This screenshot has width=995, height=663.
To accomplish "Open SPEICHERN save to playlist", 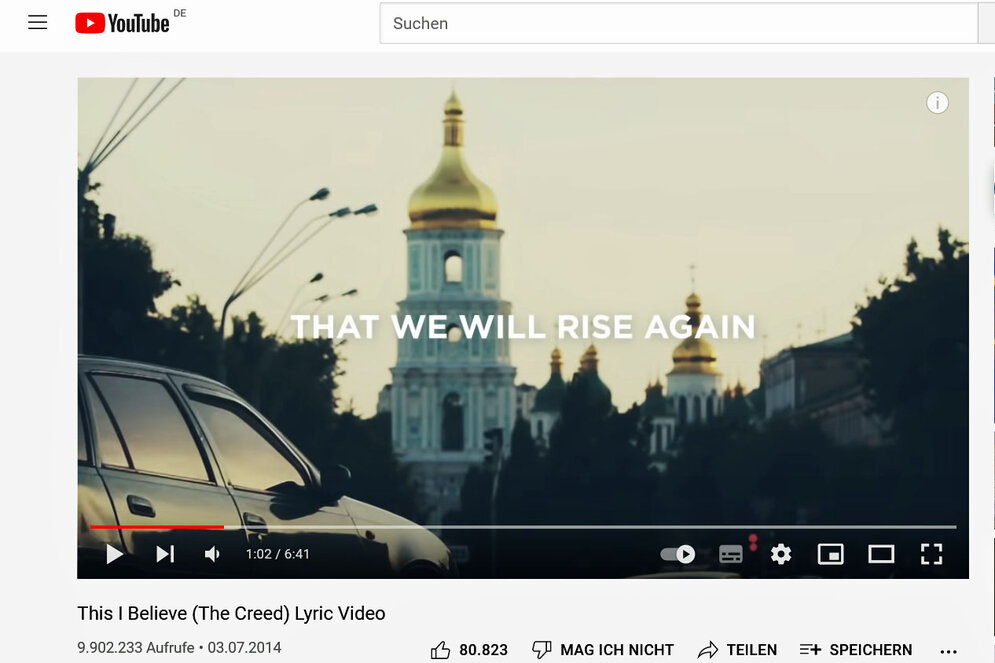I will click(x=856, y=650).
